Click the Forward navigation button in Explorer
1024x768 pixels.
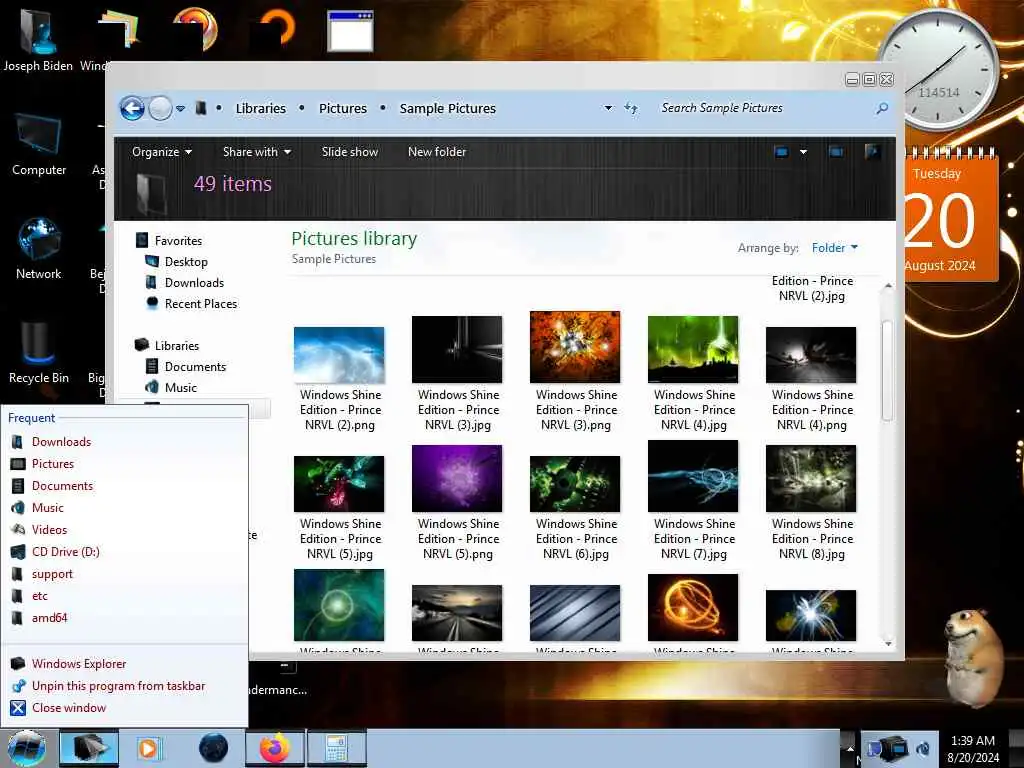[x=160, y=108]
